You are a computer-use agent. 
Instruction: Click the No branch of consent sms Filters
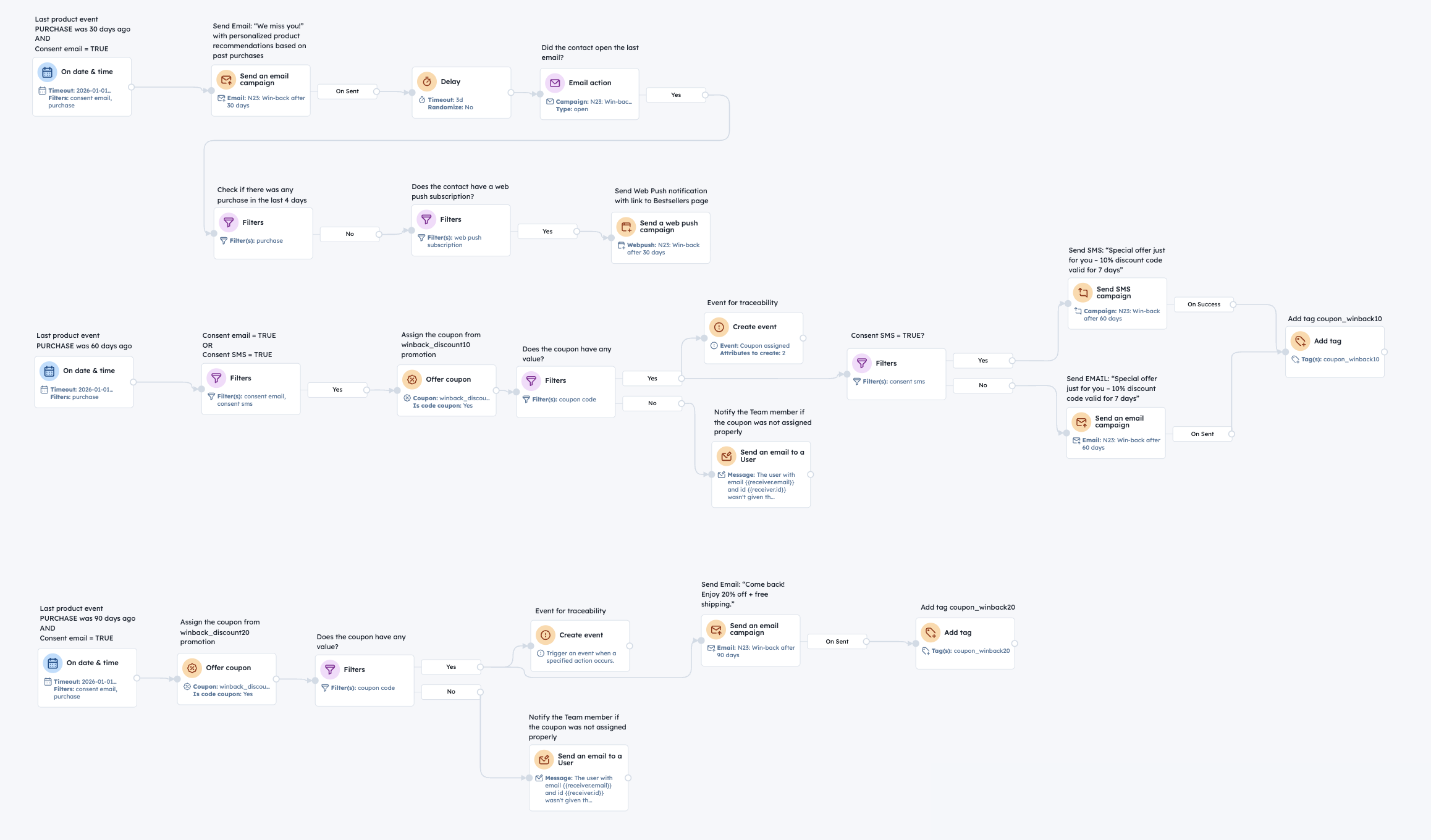point(982,385)
